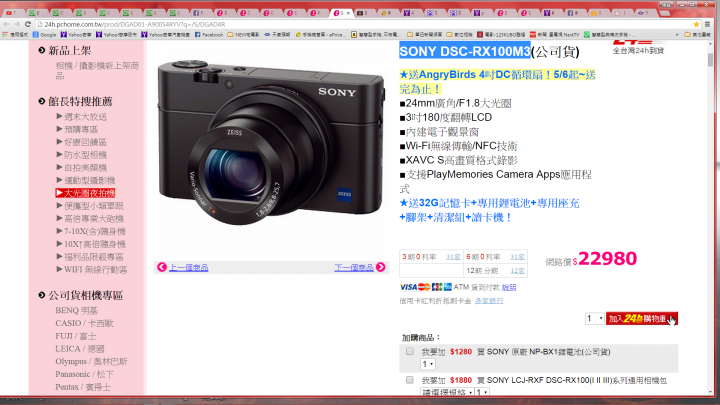Open the 3期0利率 31家 banks link
The height and width of the screenshot is (405, 720).
click(453, 257)
